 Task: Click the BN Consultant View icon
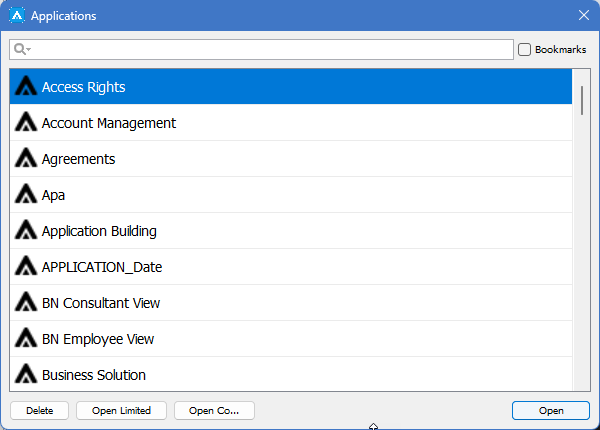pyautogui.click(x=26, y=303)
